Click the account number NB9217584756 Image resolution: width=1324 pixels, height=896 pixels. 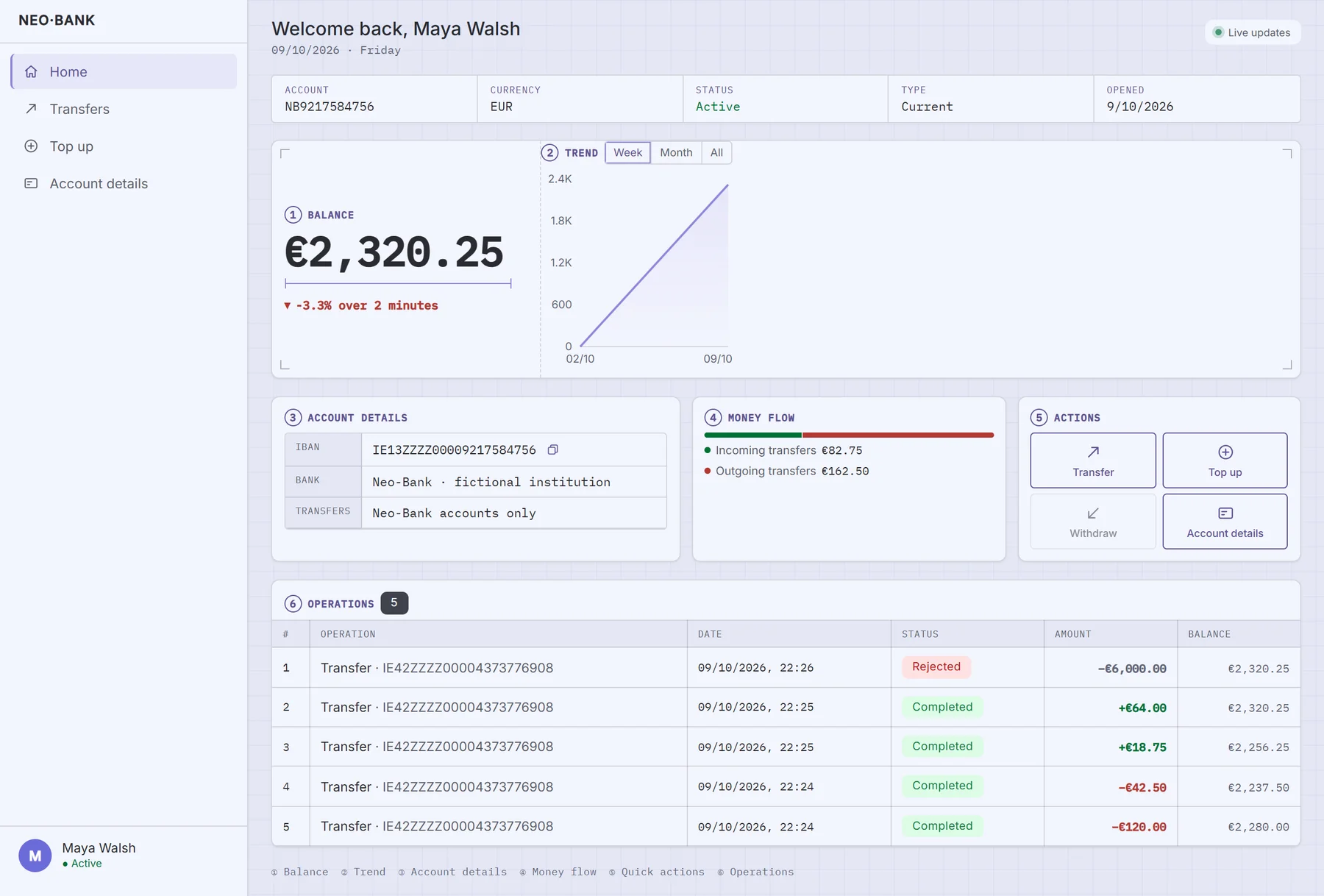(x=330, y=107)
